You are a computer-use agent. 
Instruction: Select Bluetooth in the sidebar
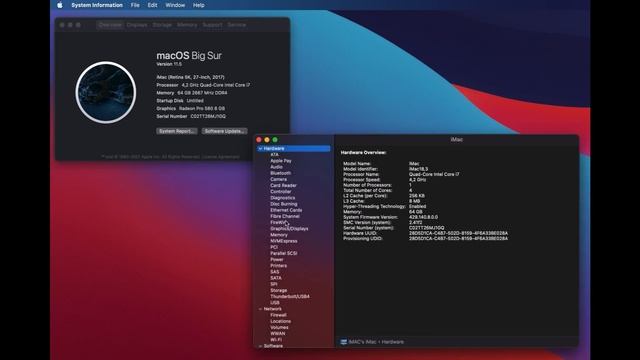pyautogui.click(x=280, y=173)
